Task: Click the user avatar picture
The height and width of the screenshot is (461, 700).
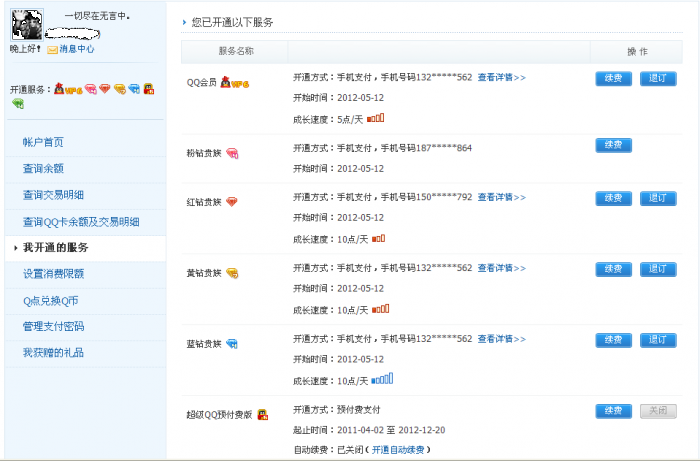Action: 27,25
